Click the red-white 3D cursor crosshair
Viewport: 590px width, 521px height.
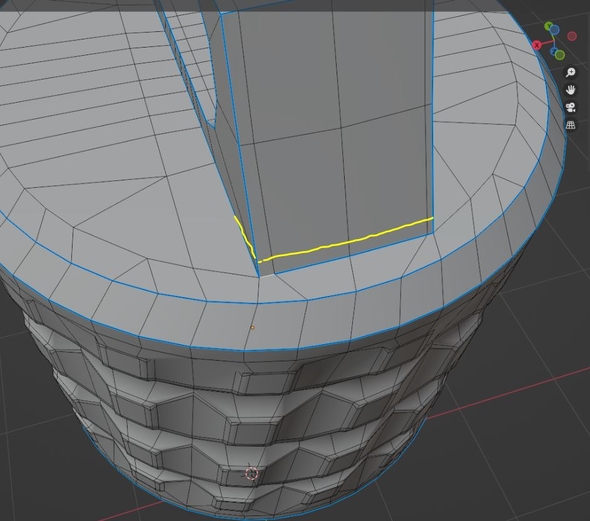pos(252,473)
